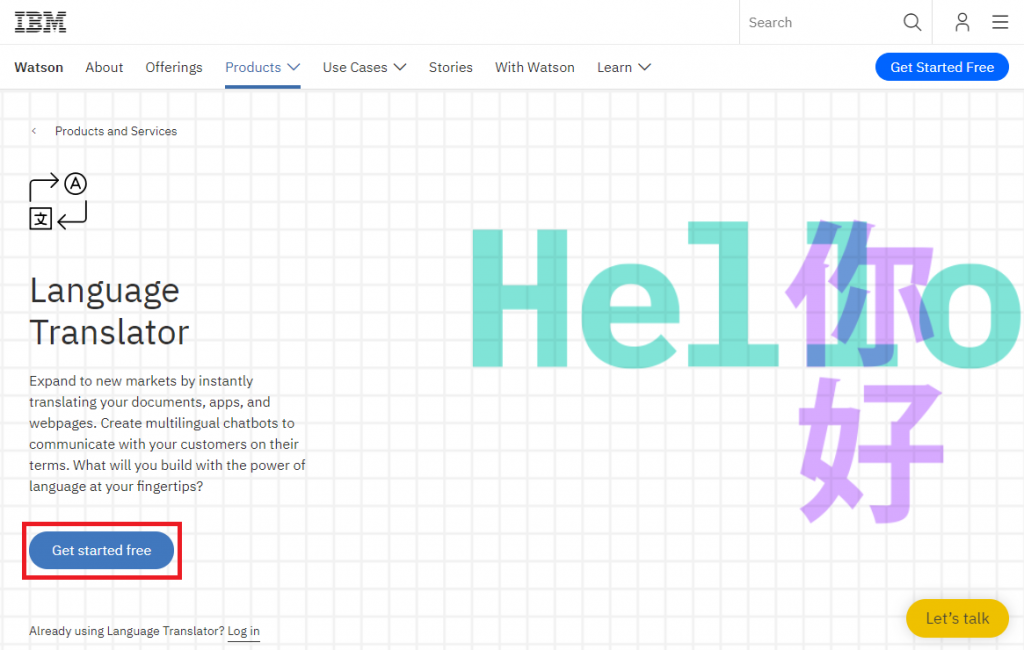Click the Language Translator product icon
Screen dimensions: 1024x650
pos(58,201)
